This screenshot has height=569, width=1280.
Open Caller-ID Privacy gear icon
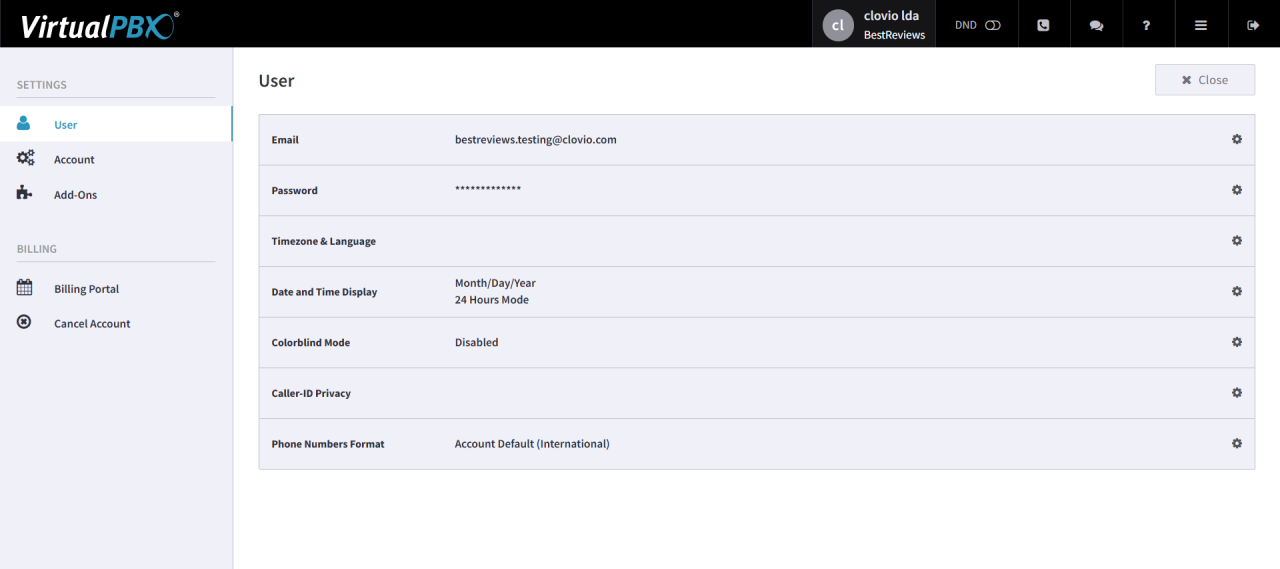[1237, 393]
